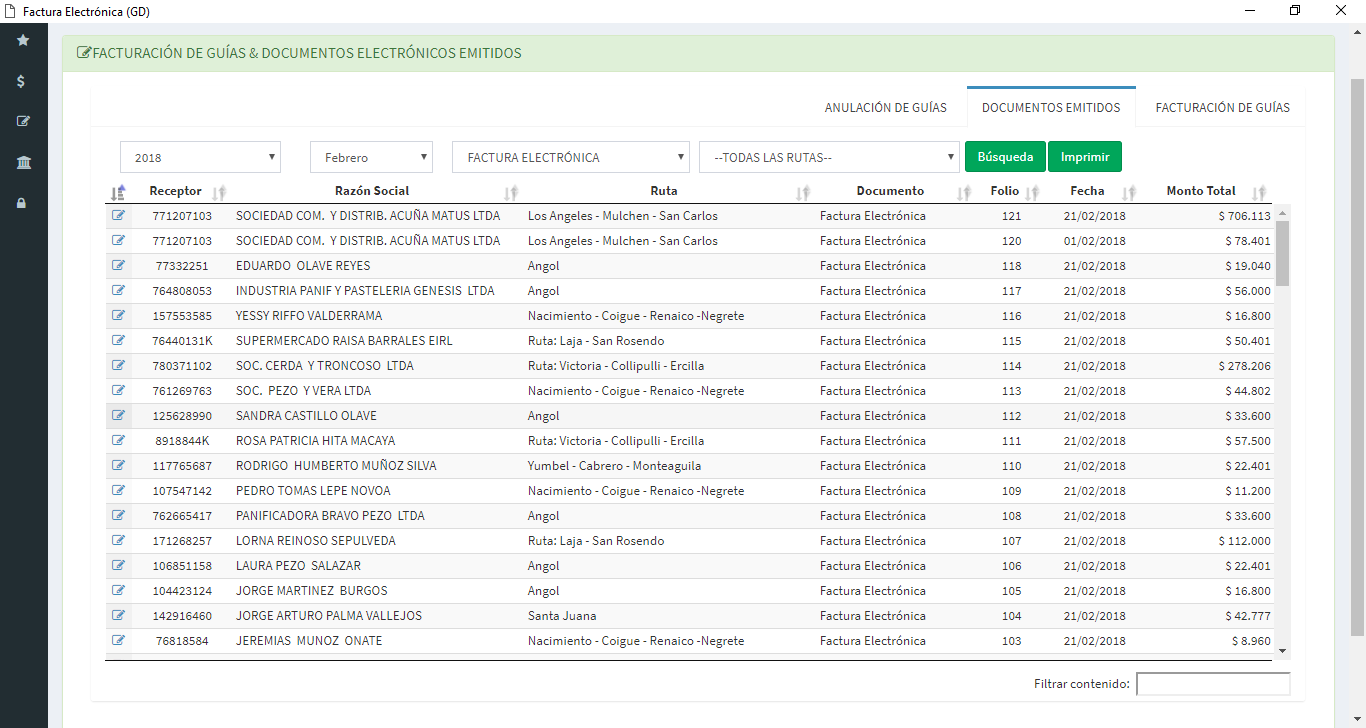This screenshot has width=1366, height=728.
Task: Open the dollar sign sidebar section
Action: 22,81
